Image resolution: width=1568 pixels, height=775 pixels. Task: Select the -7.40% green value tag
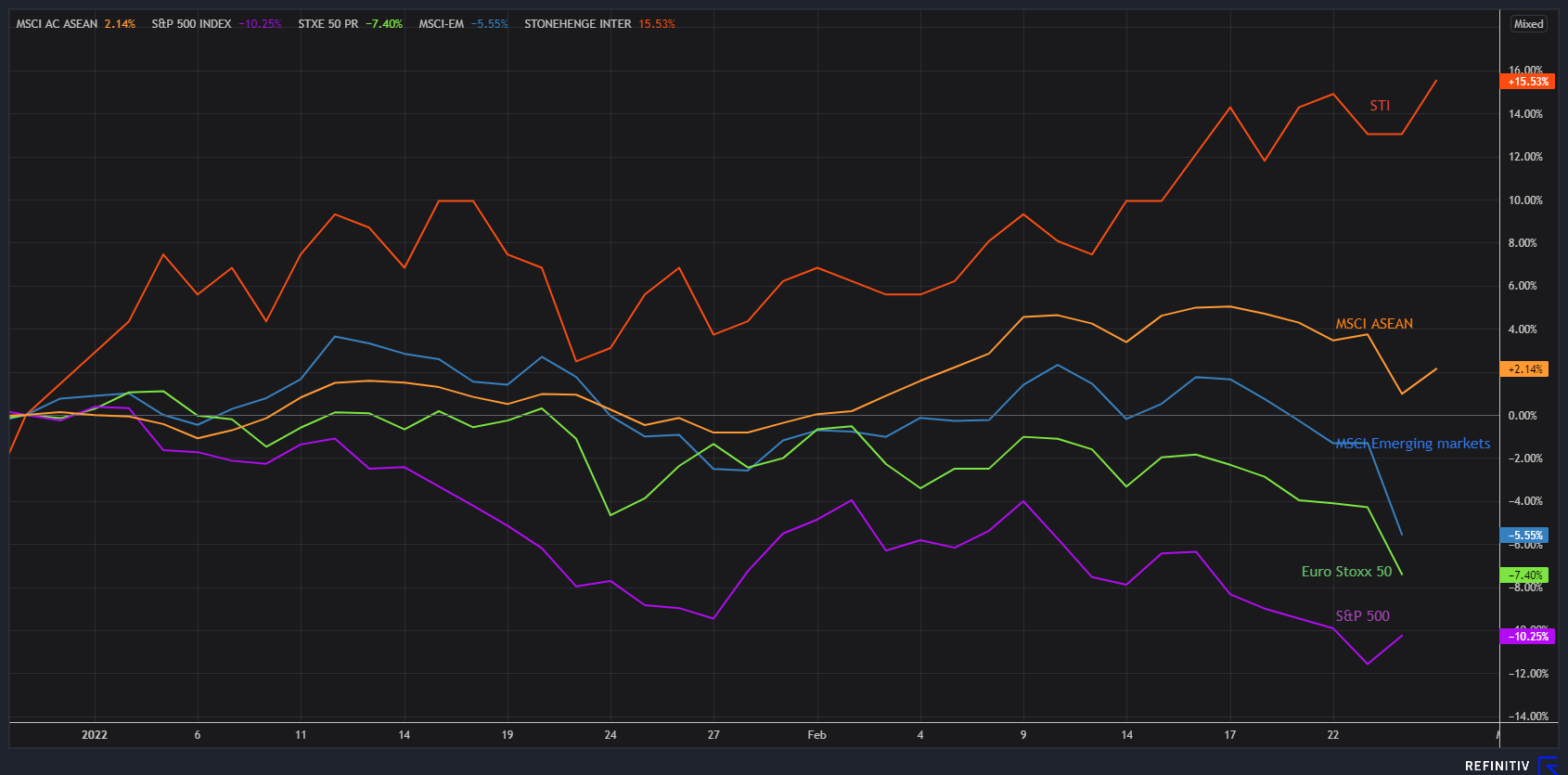pos(1524,575)
